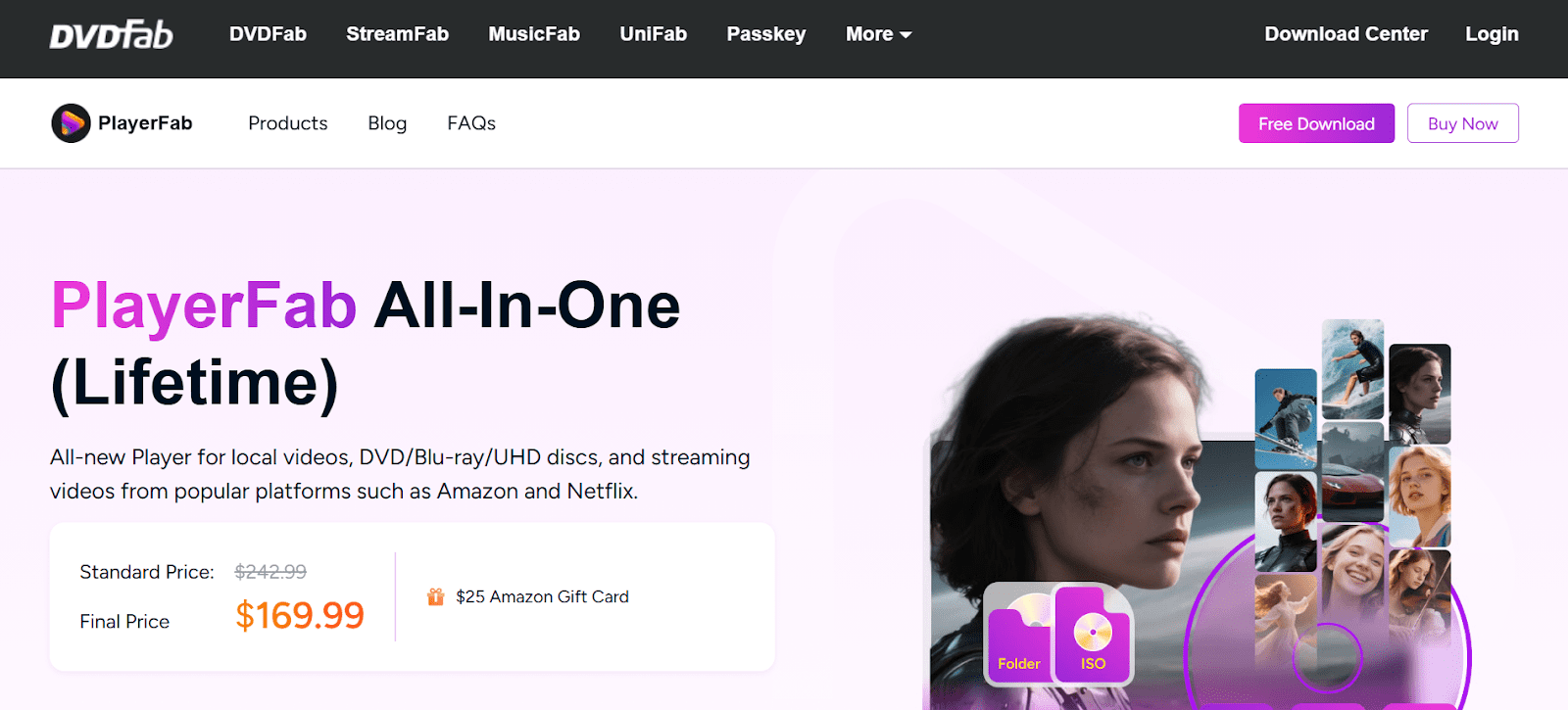
Task: Open the Download Center link
Action: click(x=1346, y=34)
